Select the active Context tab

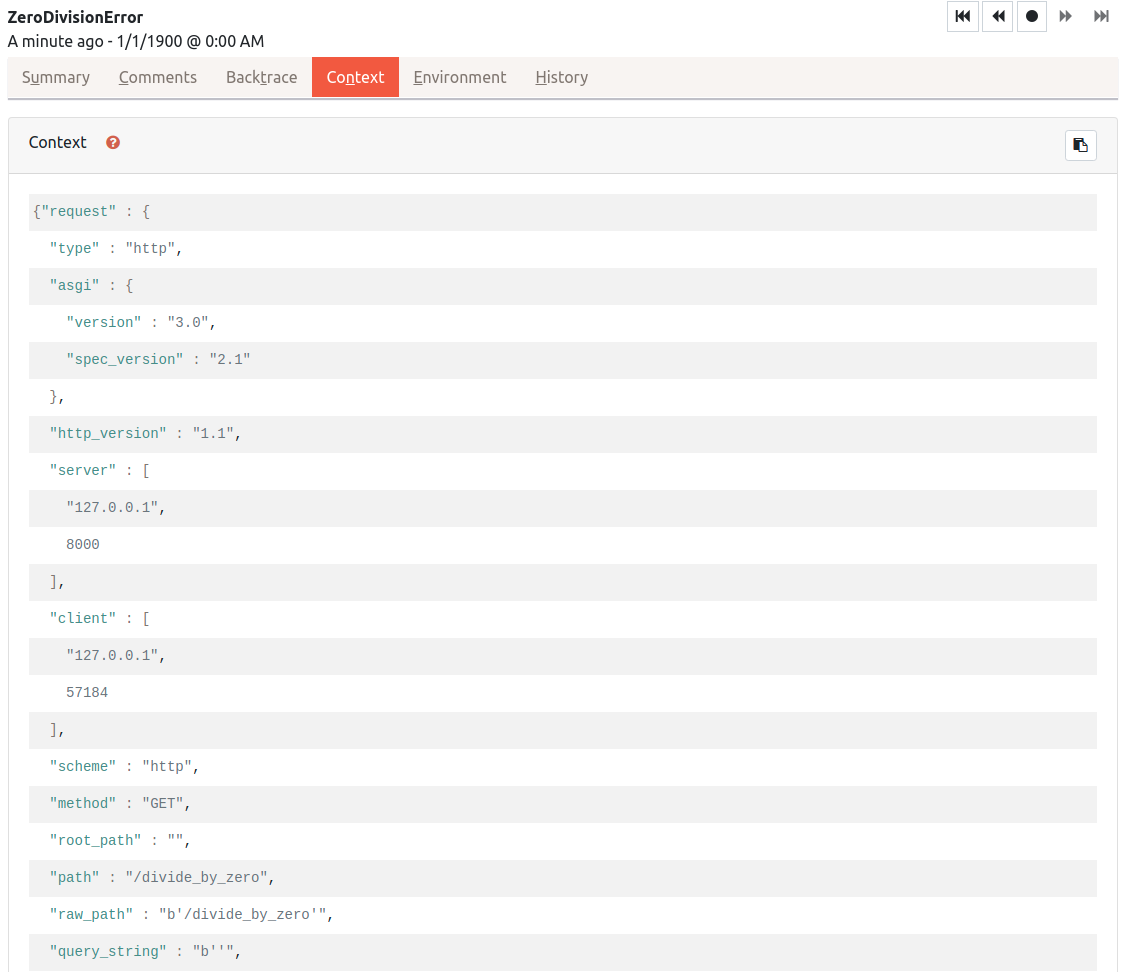pos(355,77)
